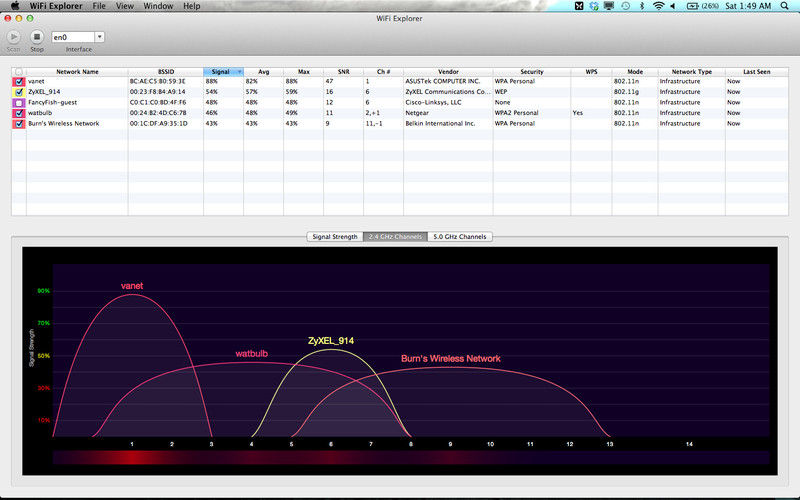Sort by the Avg column header
Viewport: 800px width, 500px height.
point(263,71)
